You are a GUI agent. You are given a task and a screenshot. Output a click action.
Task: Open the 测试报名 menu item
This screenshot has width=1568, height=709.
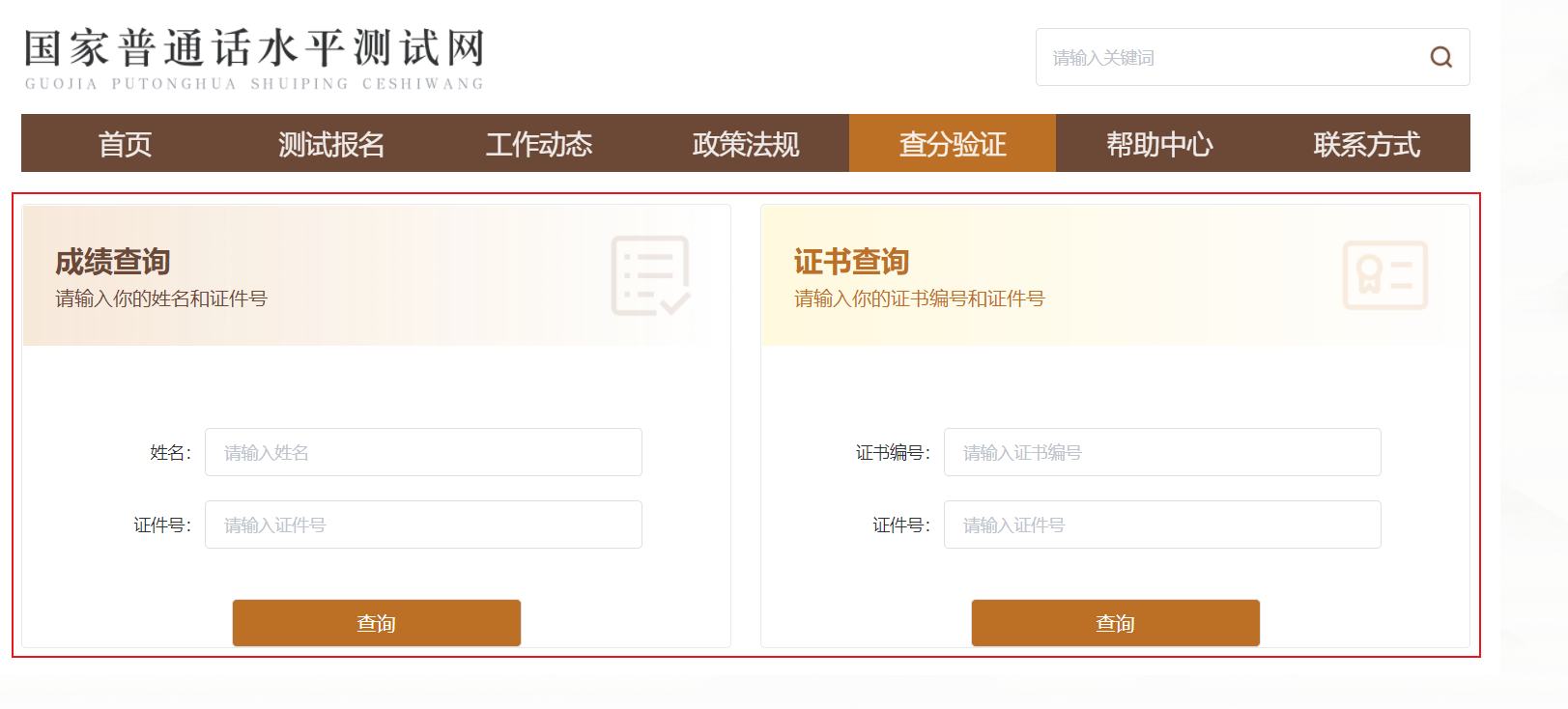coord(331,144)
